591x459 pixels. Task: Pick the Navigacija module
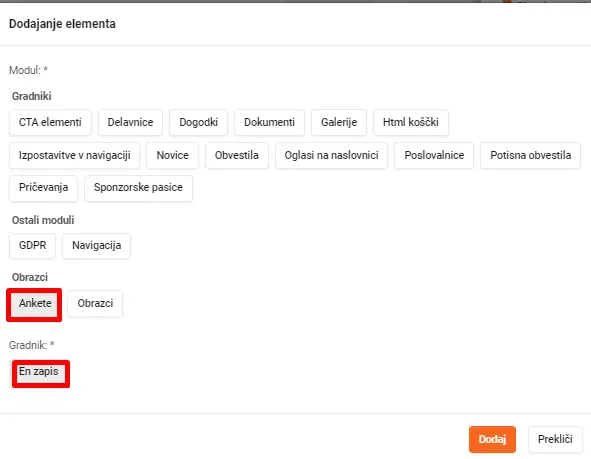[96, 246]
